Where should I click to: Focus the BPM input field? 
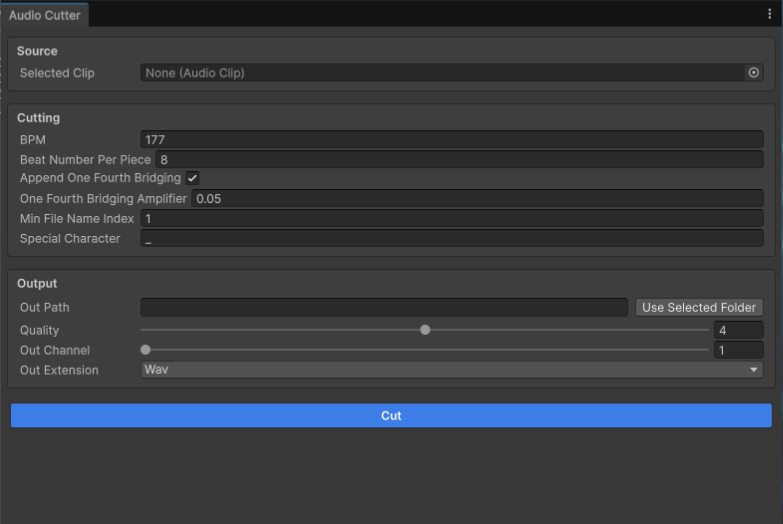451,140
